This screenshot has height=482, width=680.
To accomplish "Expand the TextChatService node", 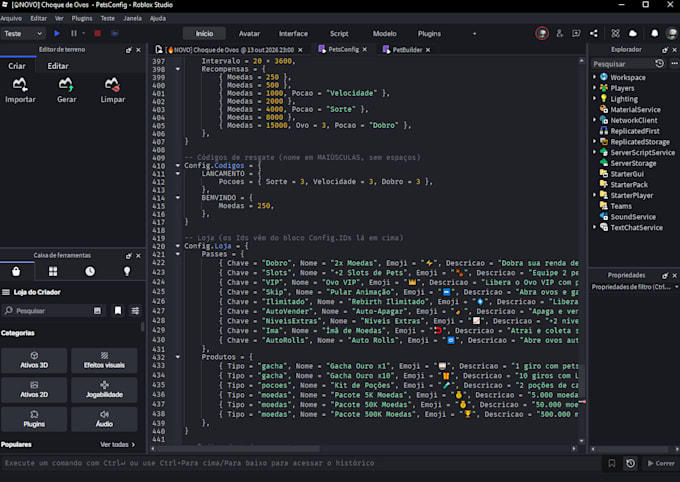I will coord(595,227).
